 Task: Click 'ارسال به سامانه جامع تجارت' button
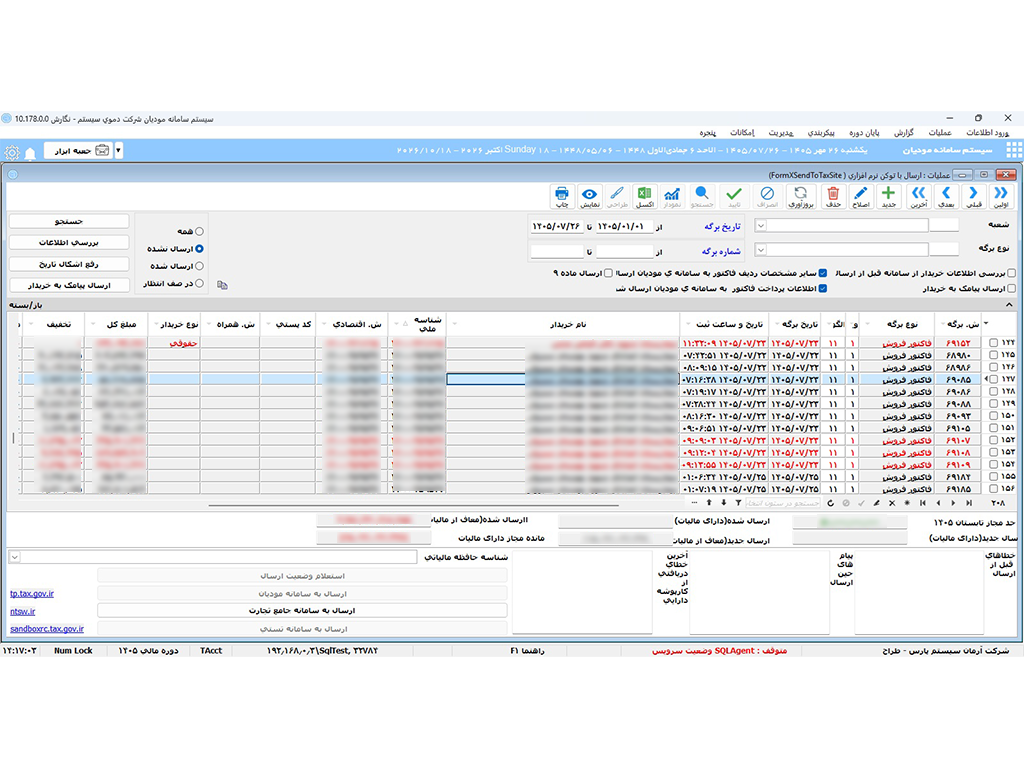point(302,611)
